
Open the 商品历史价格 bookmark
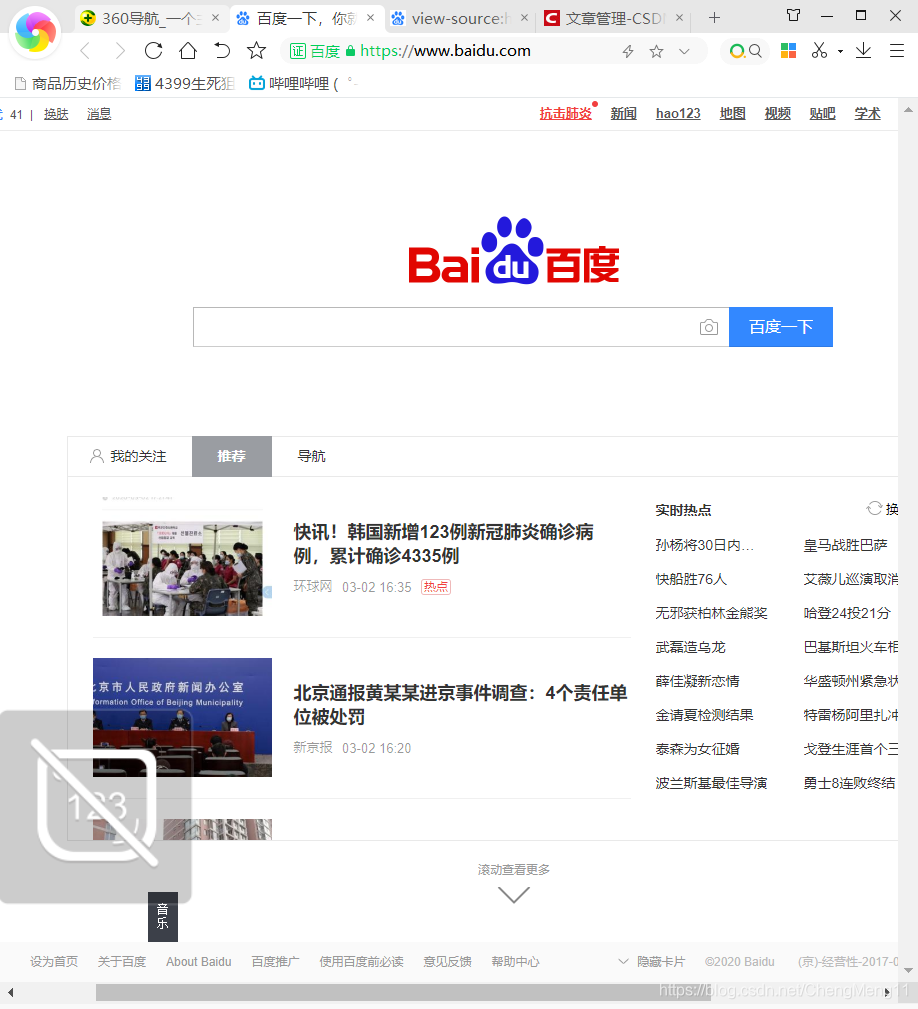point(68,83)
